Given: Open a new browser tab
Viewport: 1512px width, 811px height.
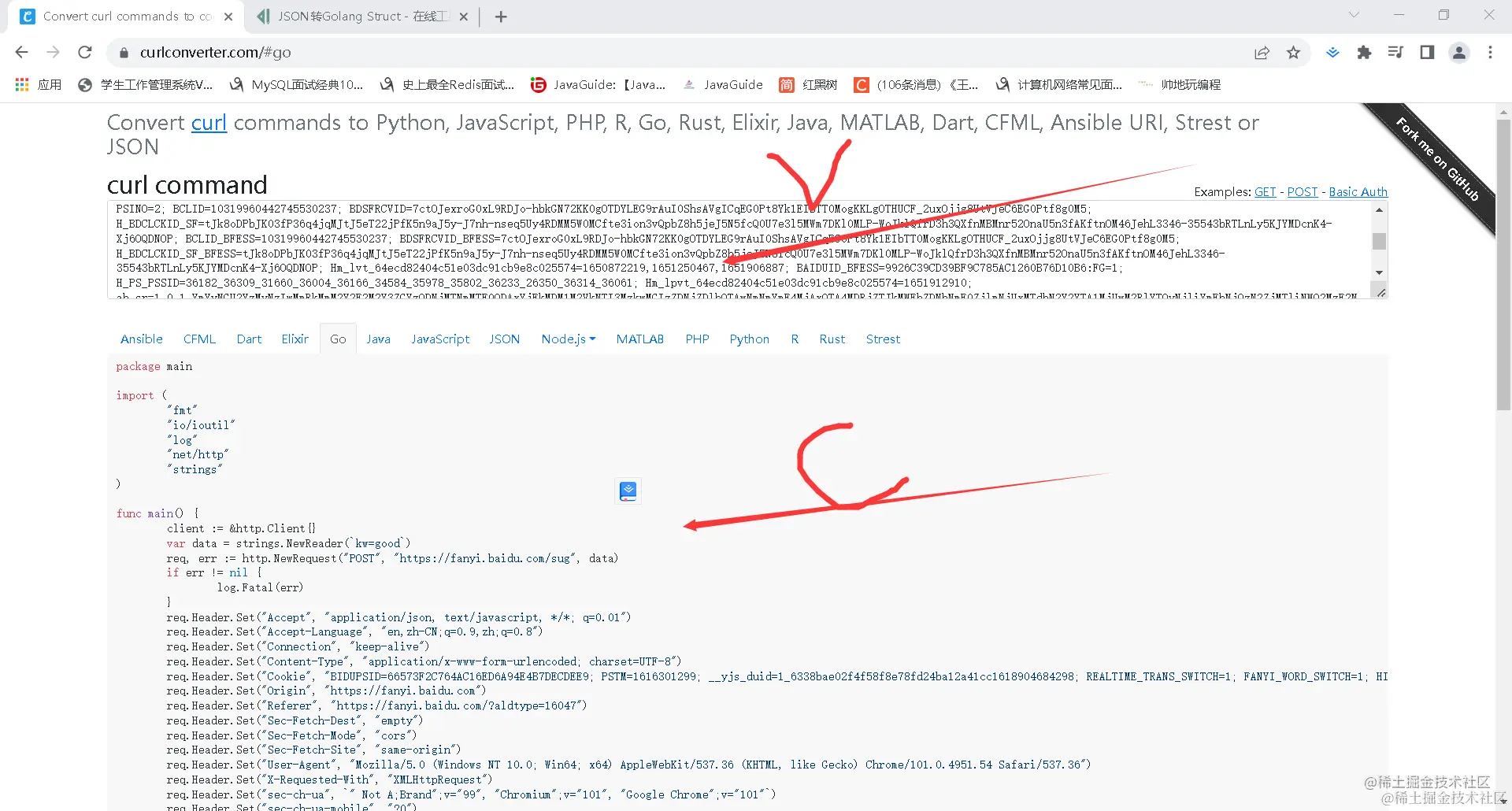Looking at the screenshot, I should [501, 17].
